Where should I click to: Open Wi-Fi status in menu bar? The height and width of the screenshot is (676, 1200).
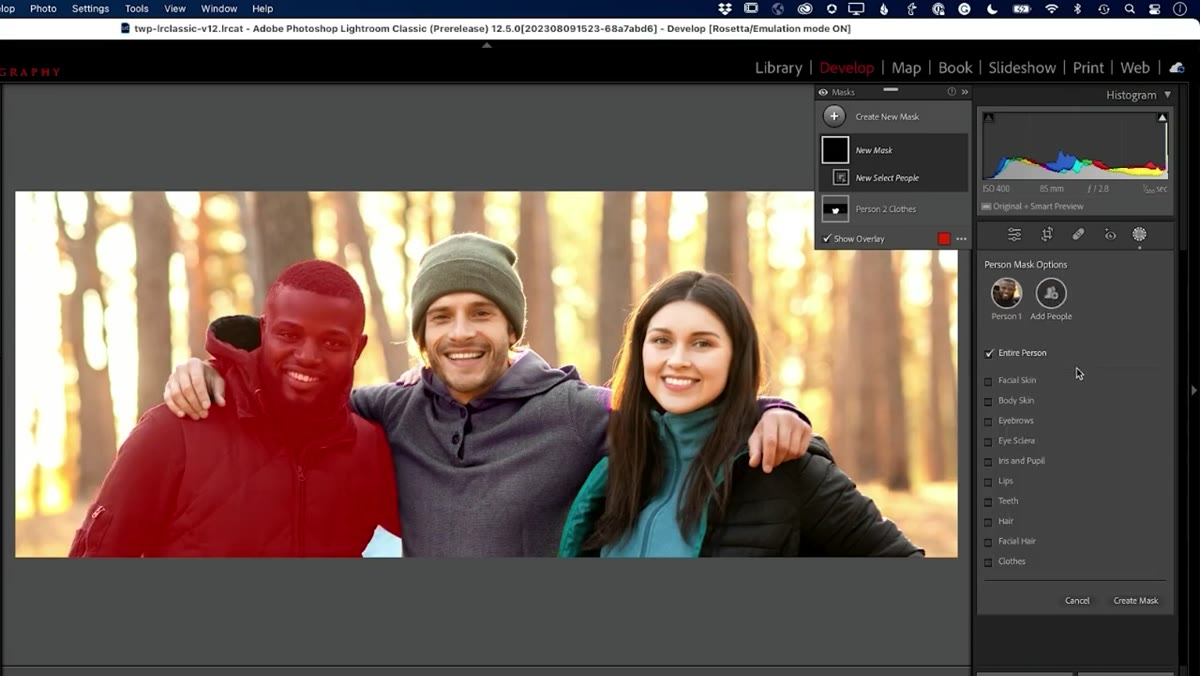coord(1051,9)
